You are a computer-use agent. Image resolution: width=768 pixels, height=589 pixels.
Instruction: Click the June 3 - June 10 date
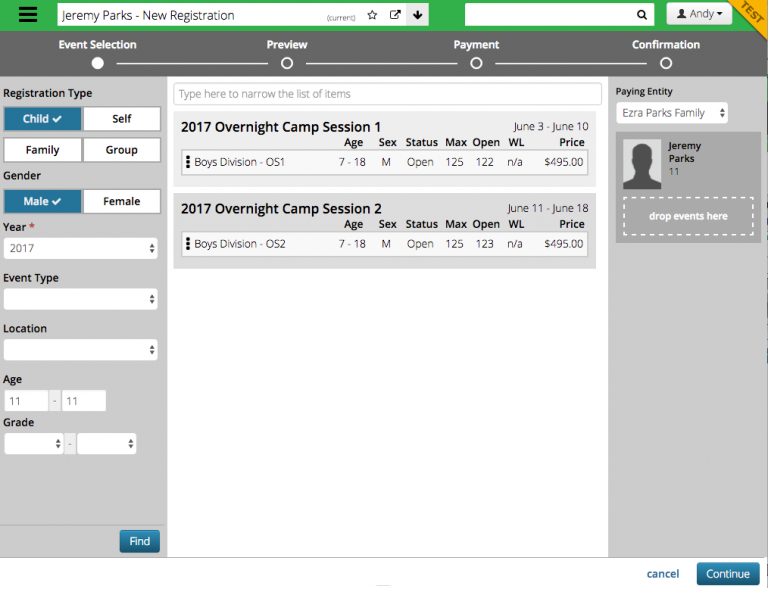(x=551, y=127)
